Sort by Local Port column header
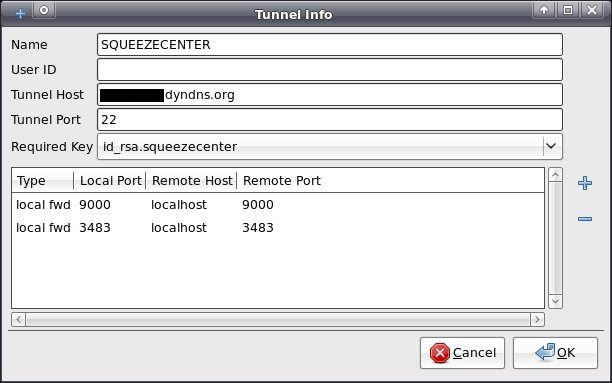 click(110, 180)
